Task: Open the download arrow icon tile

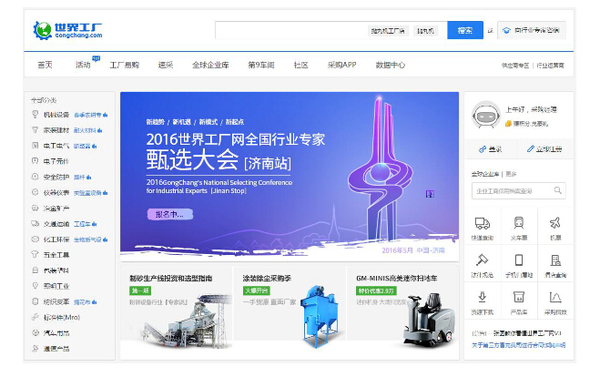Action: coord(482,297)
